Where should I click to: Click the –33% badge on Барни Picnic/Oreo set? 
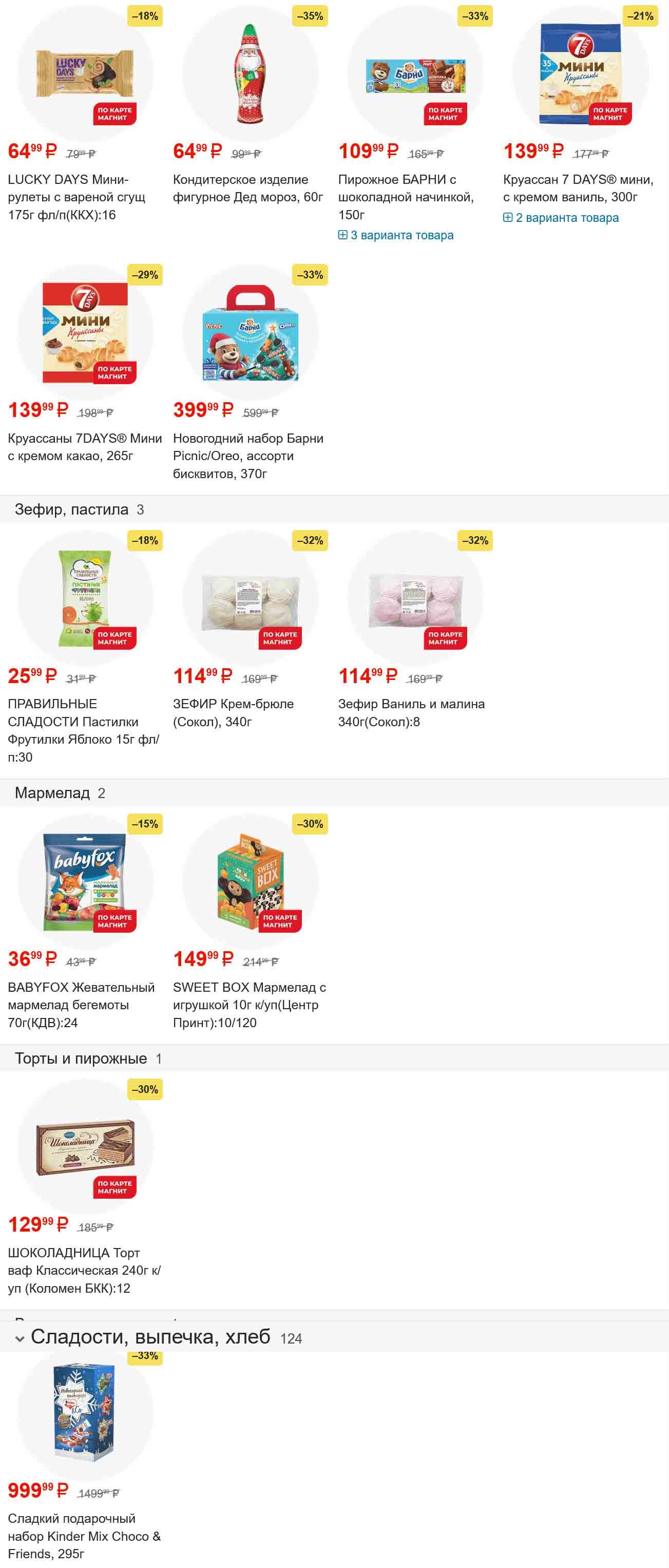[x=309, y=275]
